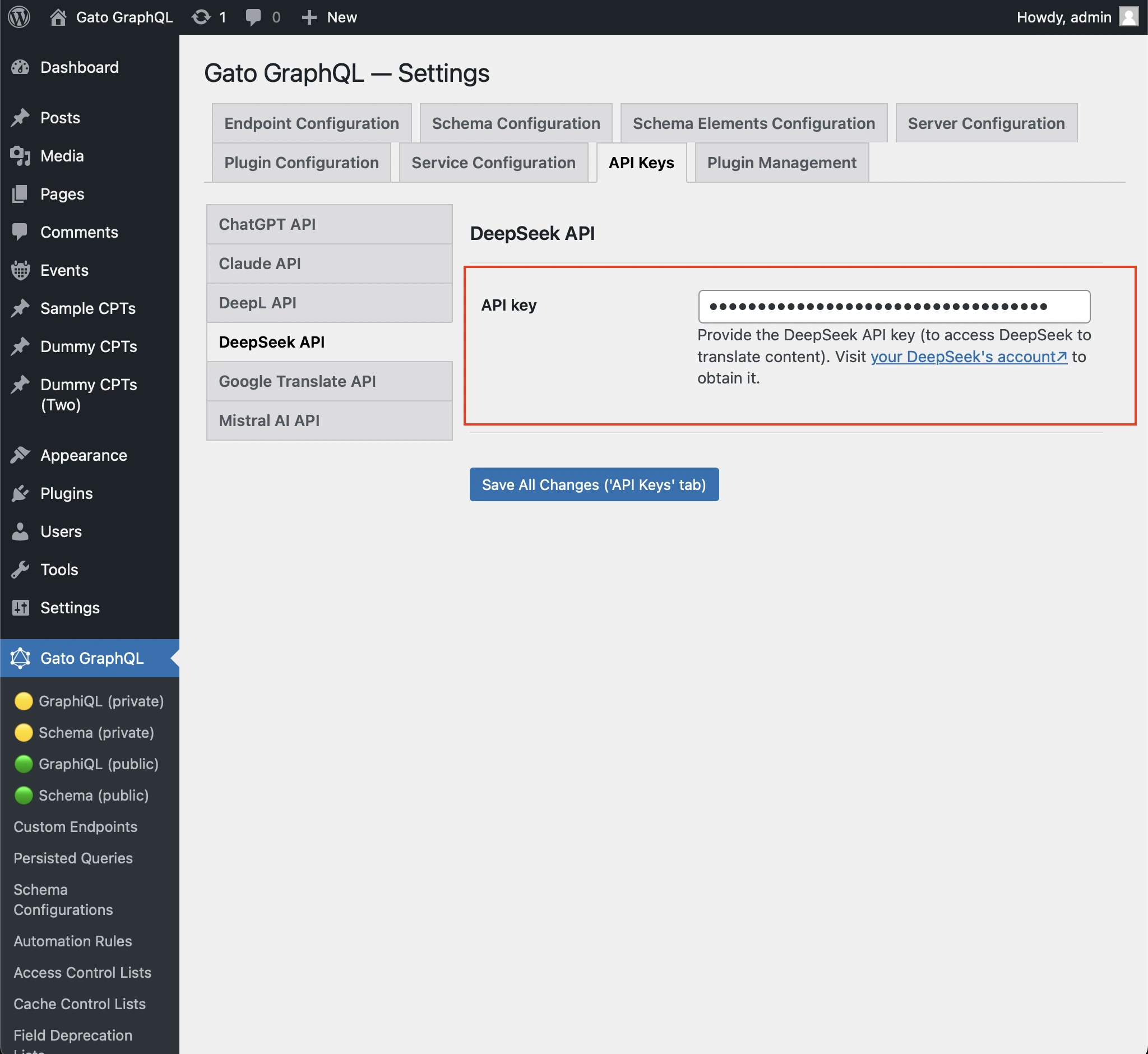Image resolution: width=1148 pixels, height=1054 pixels.
Task: Open Schema Elements Configuration tab
Action: coord(753,123)
